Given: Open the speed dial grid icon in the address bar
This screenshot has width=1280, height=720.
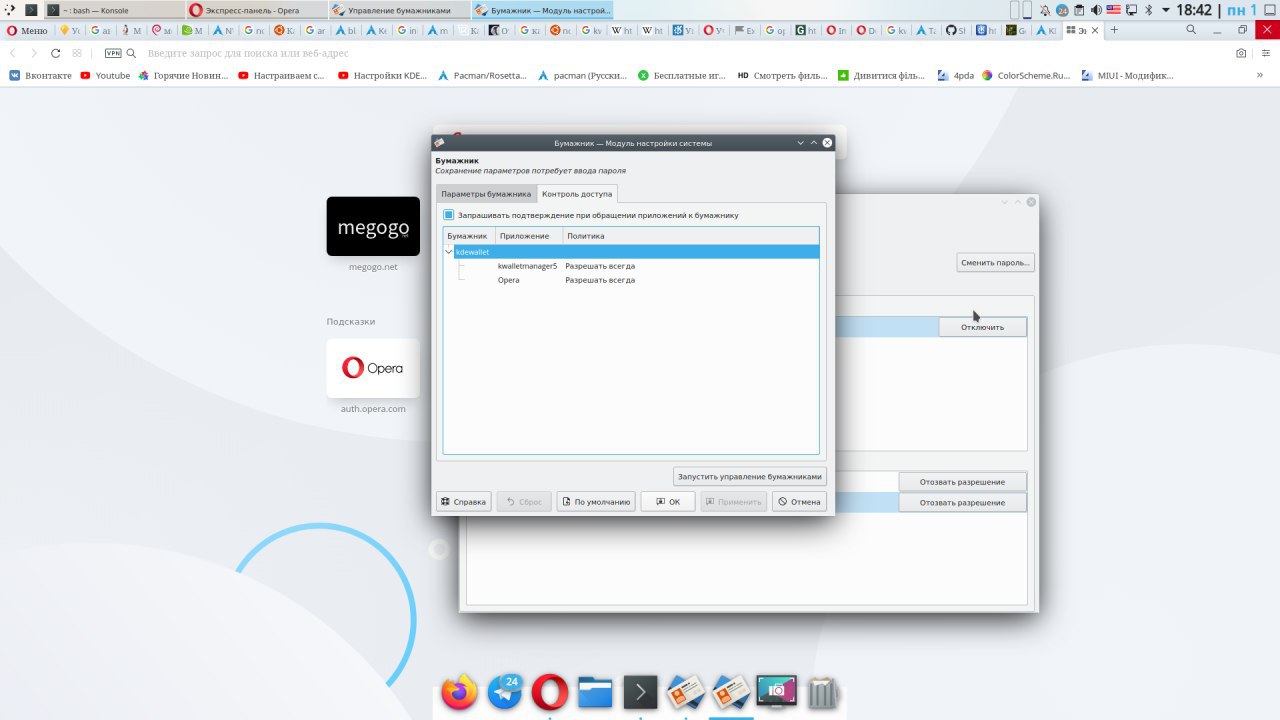Looking at the screenshot, I should [x=77, y=53].
